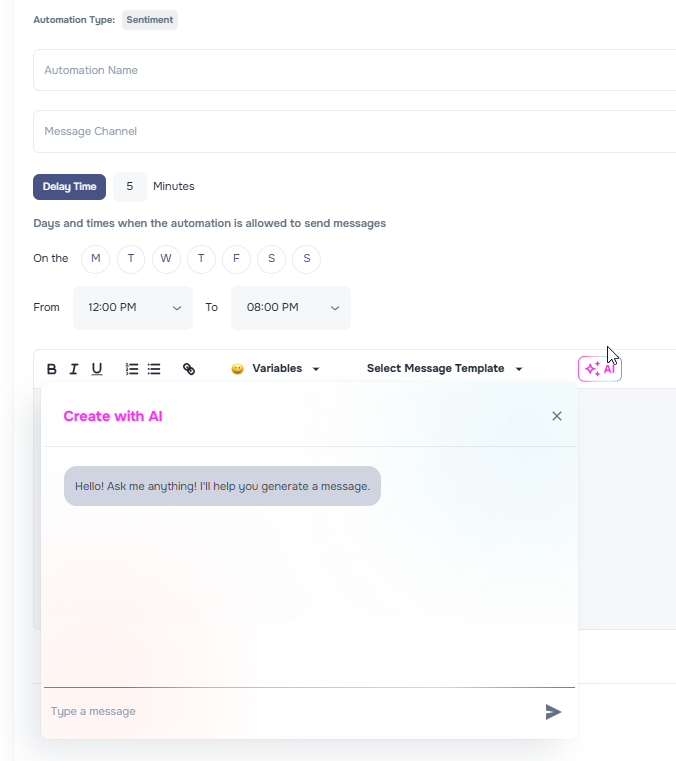676x761 pixels.
Task: Insert a bulleted list
Action: (154, 369)
